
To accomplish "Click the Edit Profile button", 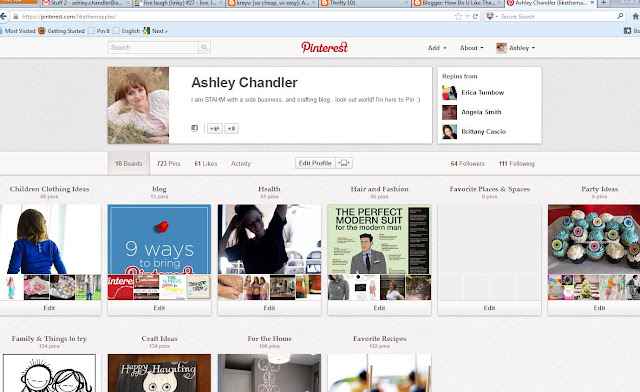I will coord(315,163).
